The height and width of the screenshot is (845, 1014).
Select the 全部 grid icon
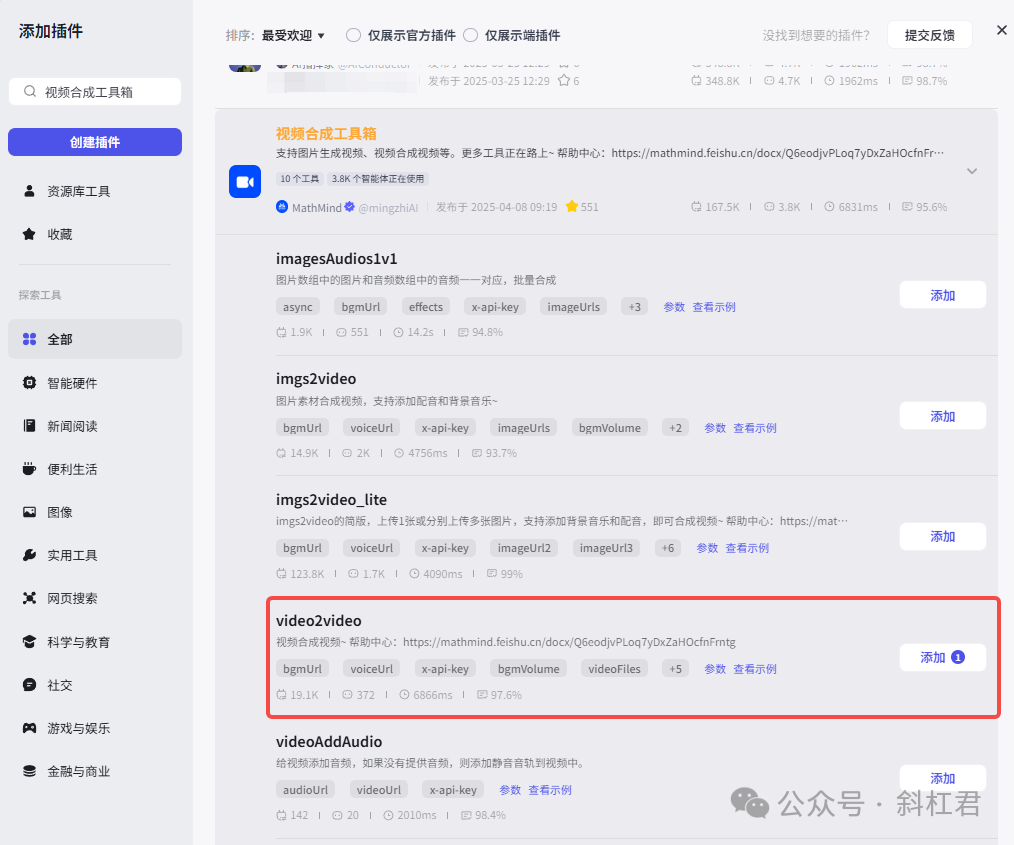click(29, 339)
